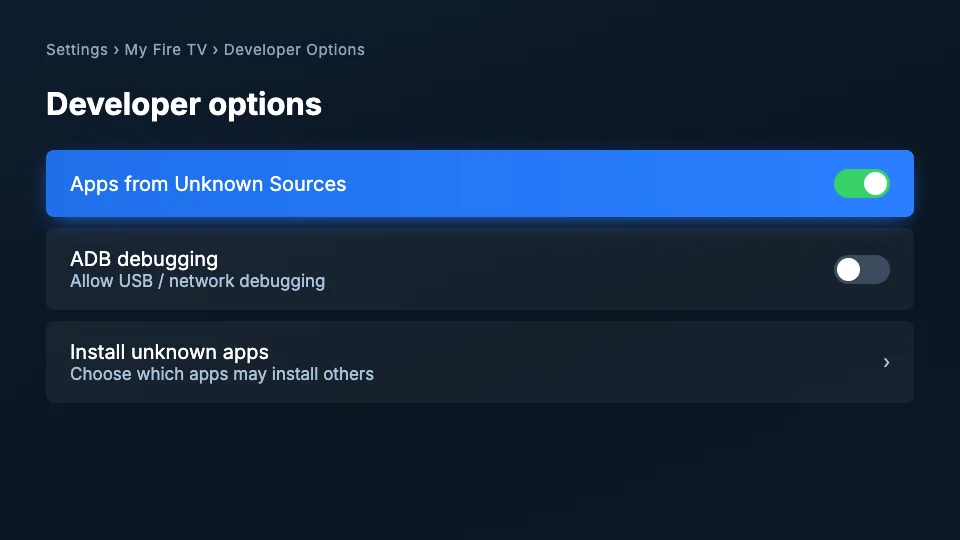Click 'Allow USB / network debugging' subtitle
This screenshot has width=960, height=540.
point(198,281)
